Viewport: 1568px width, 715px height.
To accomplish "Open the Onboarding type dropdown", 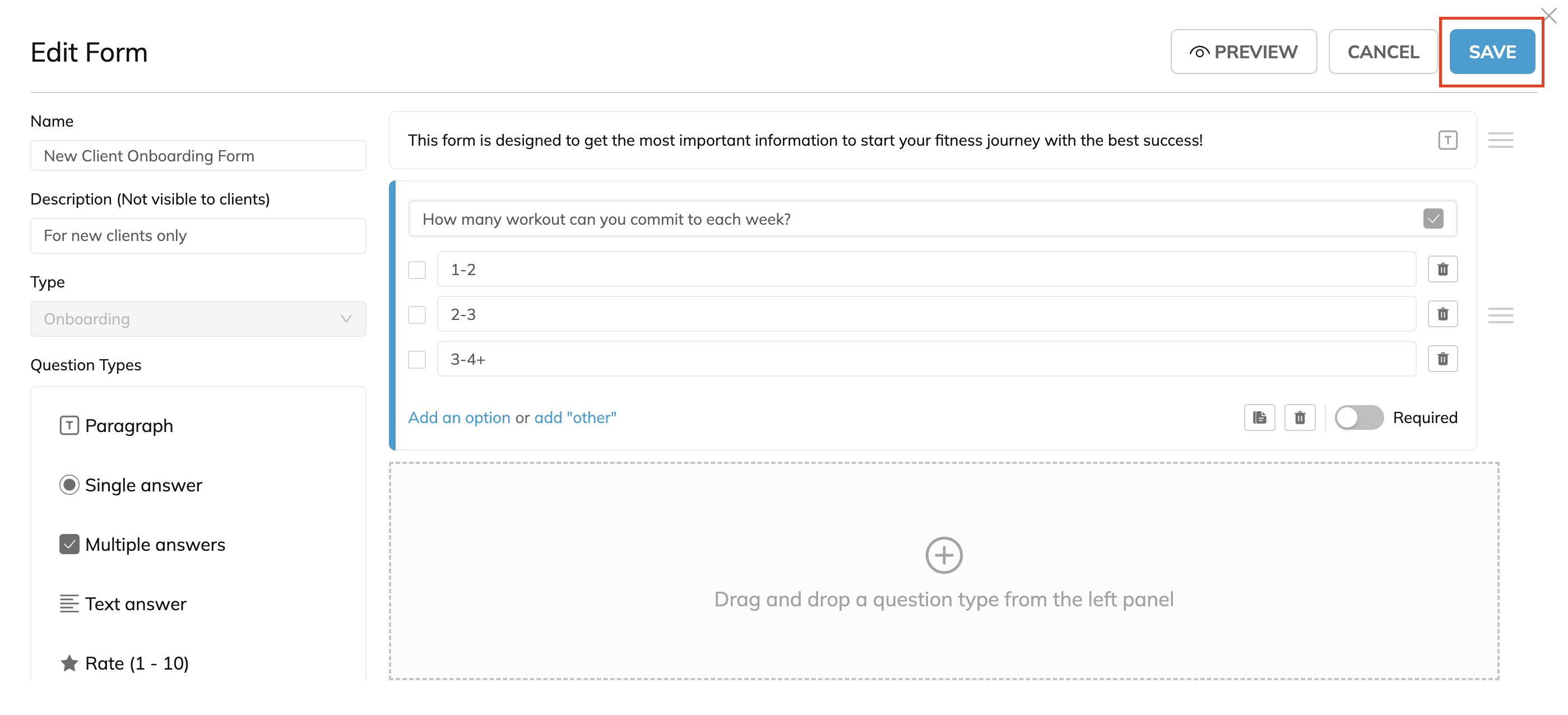I will (x=198, y=319).
